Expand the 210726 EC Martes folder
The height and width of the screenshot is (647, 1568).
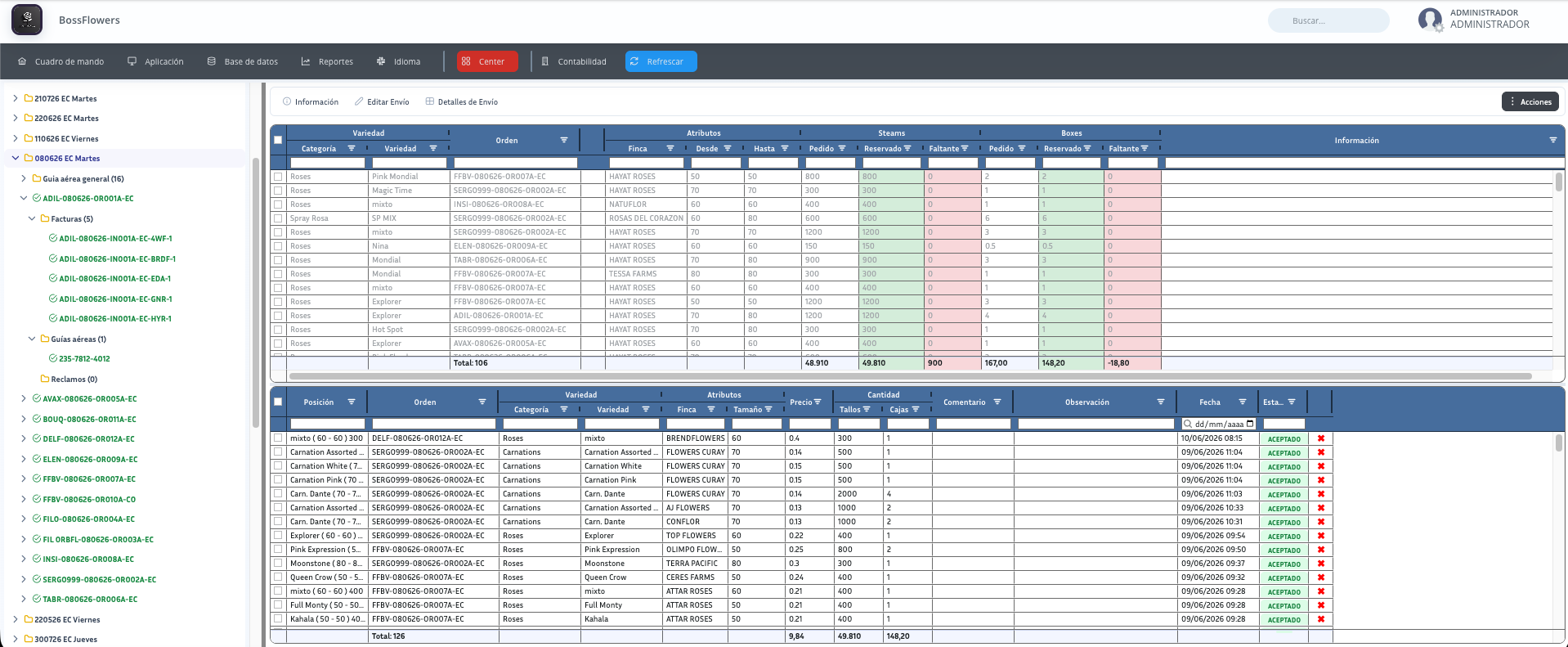[x=16, y=98]
